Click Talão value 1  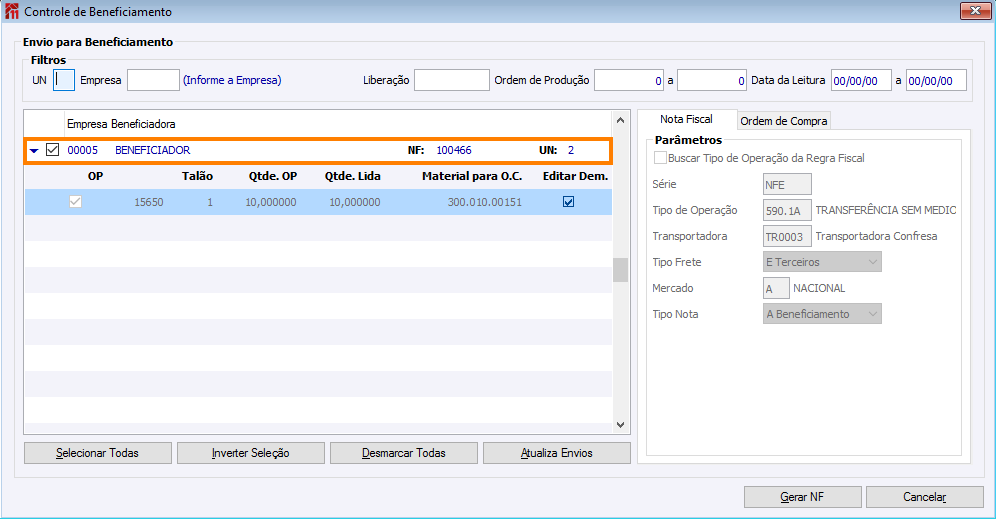[x=210, y=202]
